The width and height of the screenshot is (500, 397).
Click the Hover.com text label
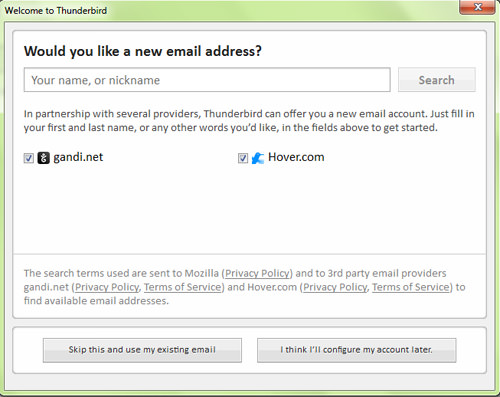click(296, 157)
